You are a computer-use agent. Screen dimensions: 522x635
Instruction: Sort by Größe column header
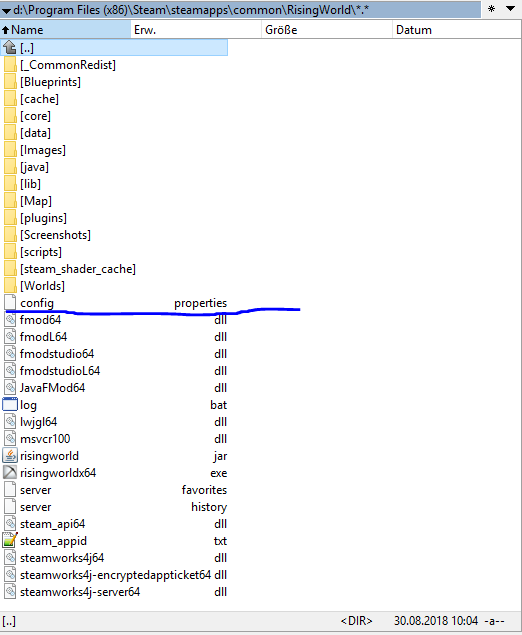327,30
